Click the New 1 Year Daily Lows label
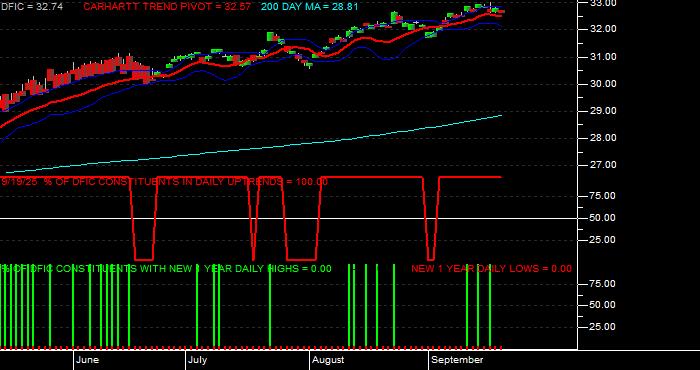Screen dimensions: 700x370 coord(491,269)
